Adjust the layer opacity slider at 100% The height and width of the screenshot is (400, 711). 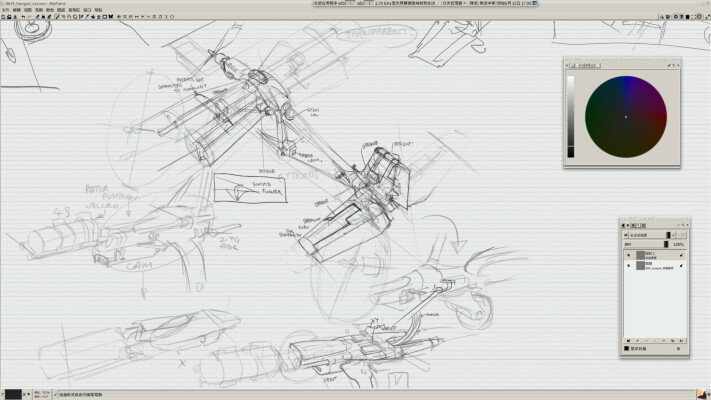click(x=646, y=244)
